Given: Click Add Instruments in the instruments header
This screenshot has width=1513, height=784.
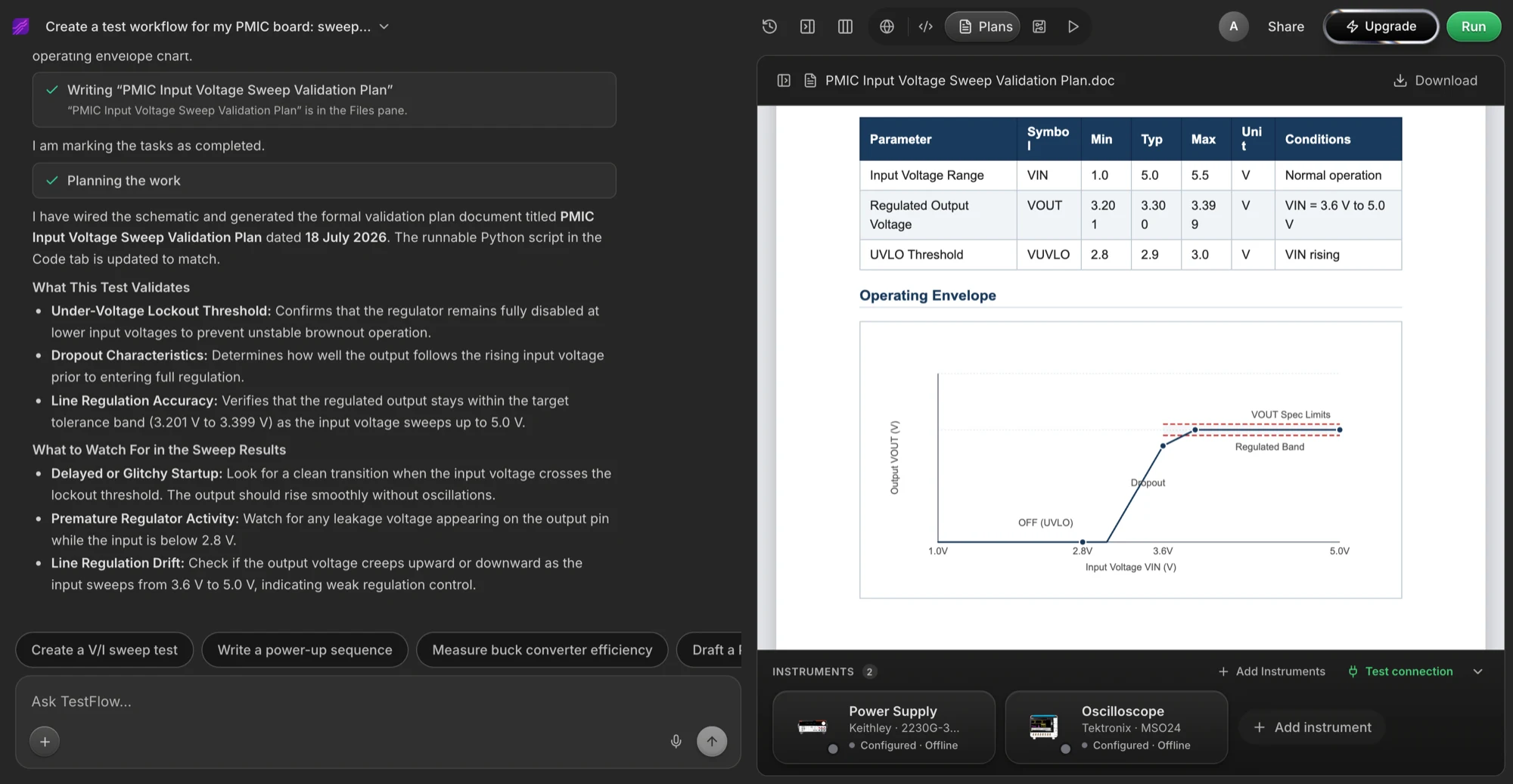Looking at the screenshot, I should (x=1272, y=671).
